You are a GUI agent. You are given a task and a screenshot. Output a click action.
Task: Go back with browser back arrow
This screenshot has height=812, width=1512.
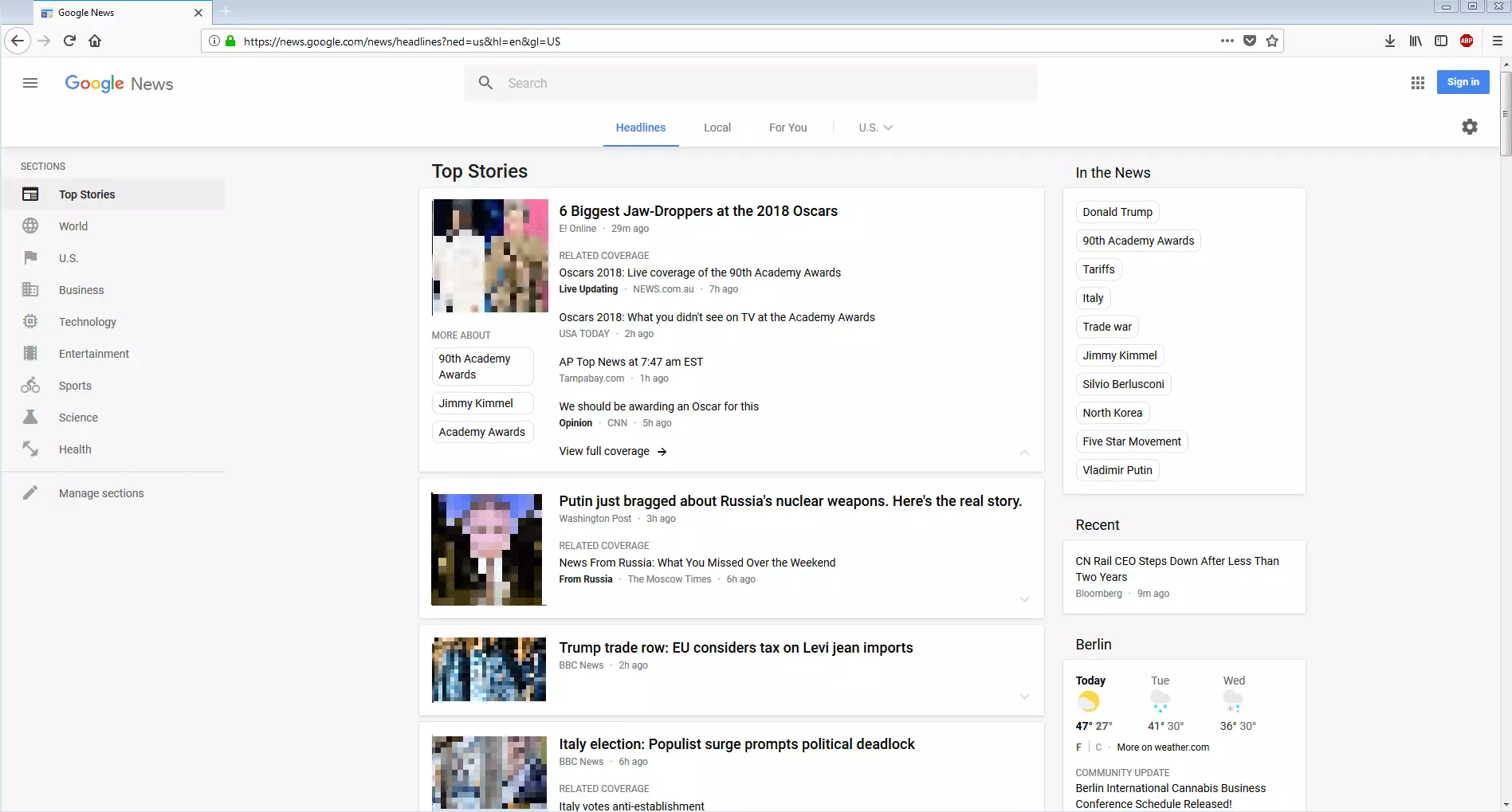coord(18,41)
